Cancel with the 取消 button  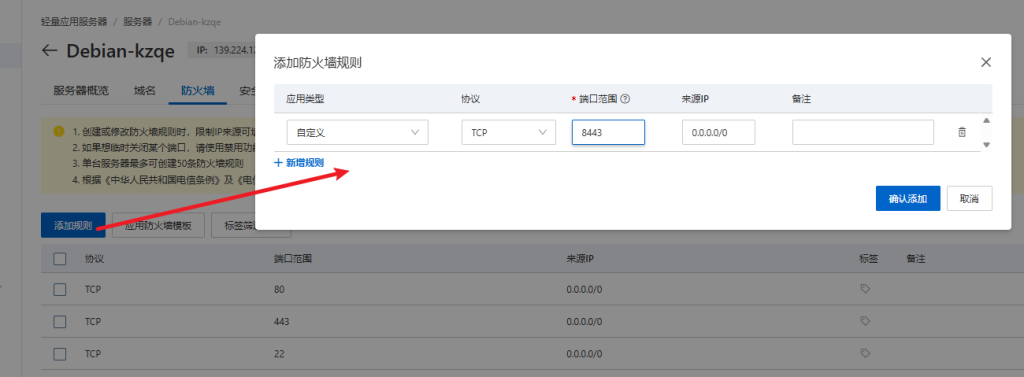click(970, 199)
